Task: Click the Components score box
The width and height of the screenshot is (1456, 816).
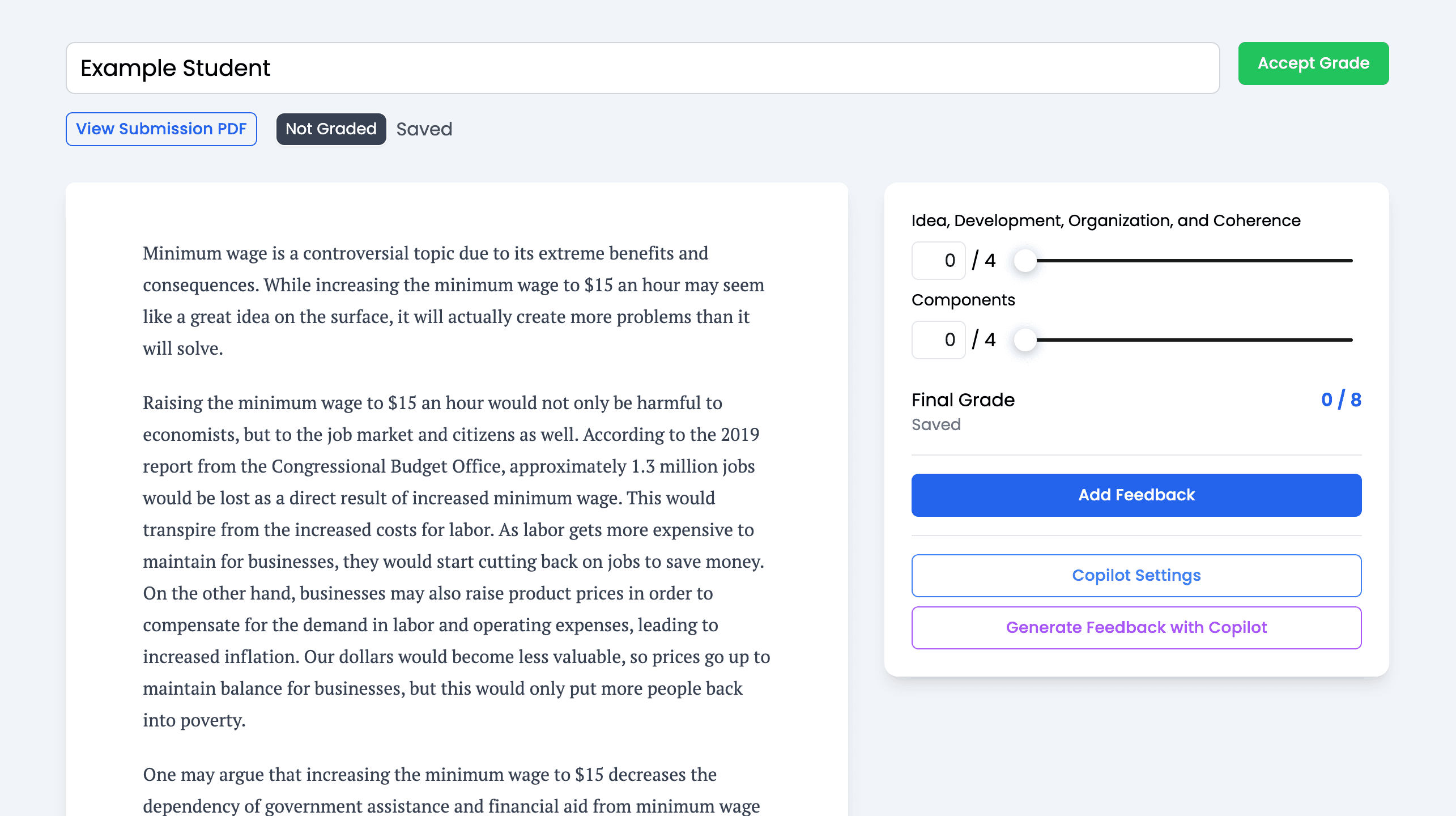Action: point(938,339)
